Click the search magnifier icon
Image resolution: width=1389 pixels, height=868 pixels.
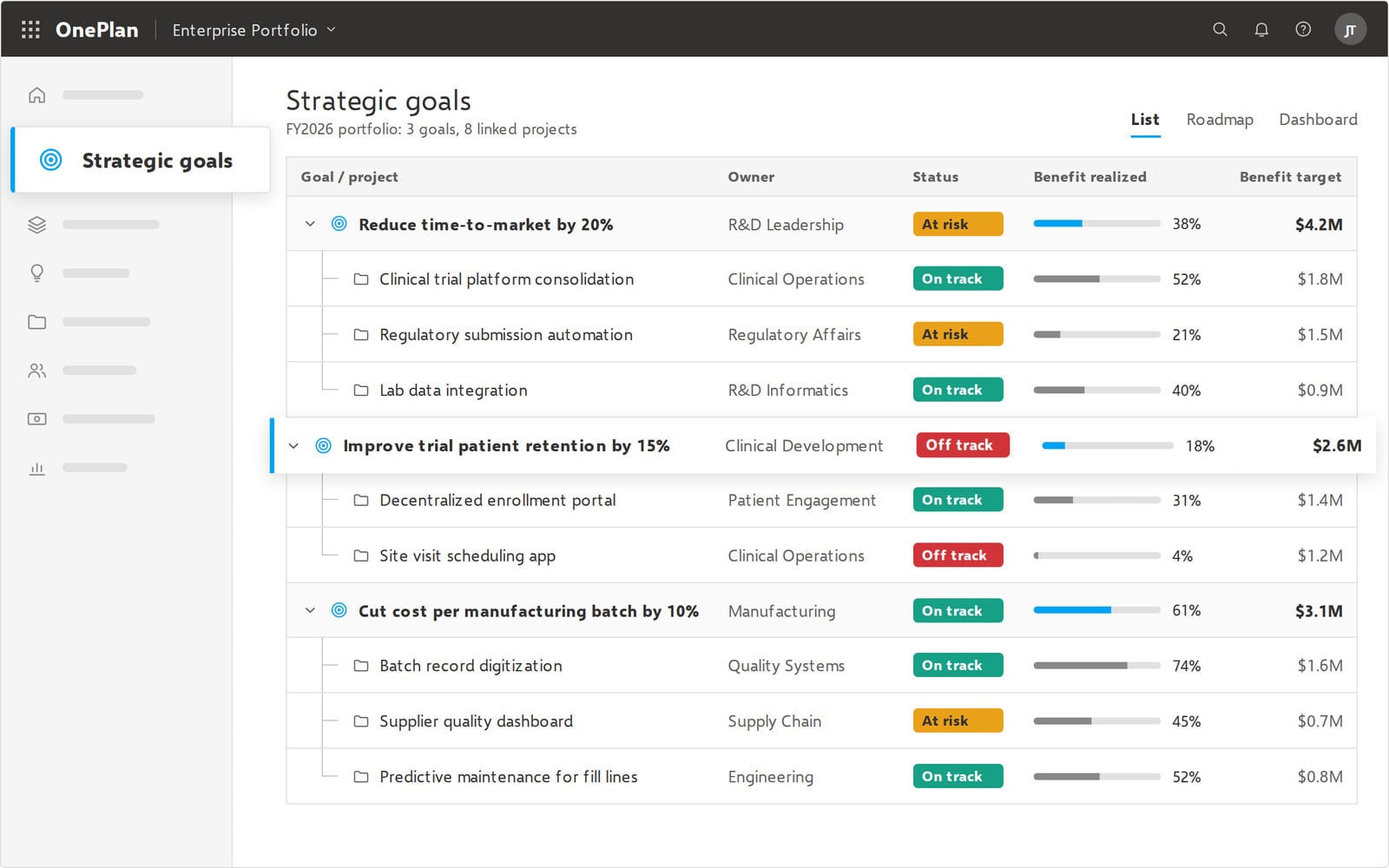pyautogui.click(x=1220, y=30)
